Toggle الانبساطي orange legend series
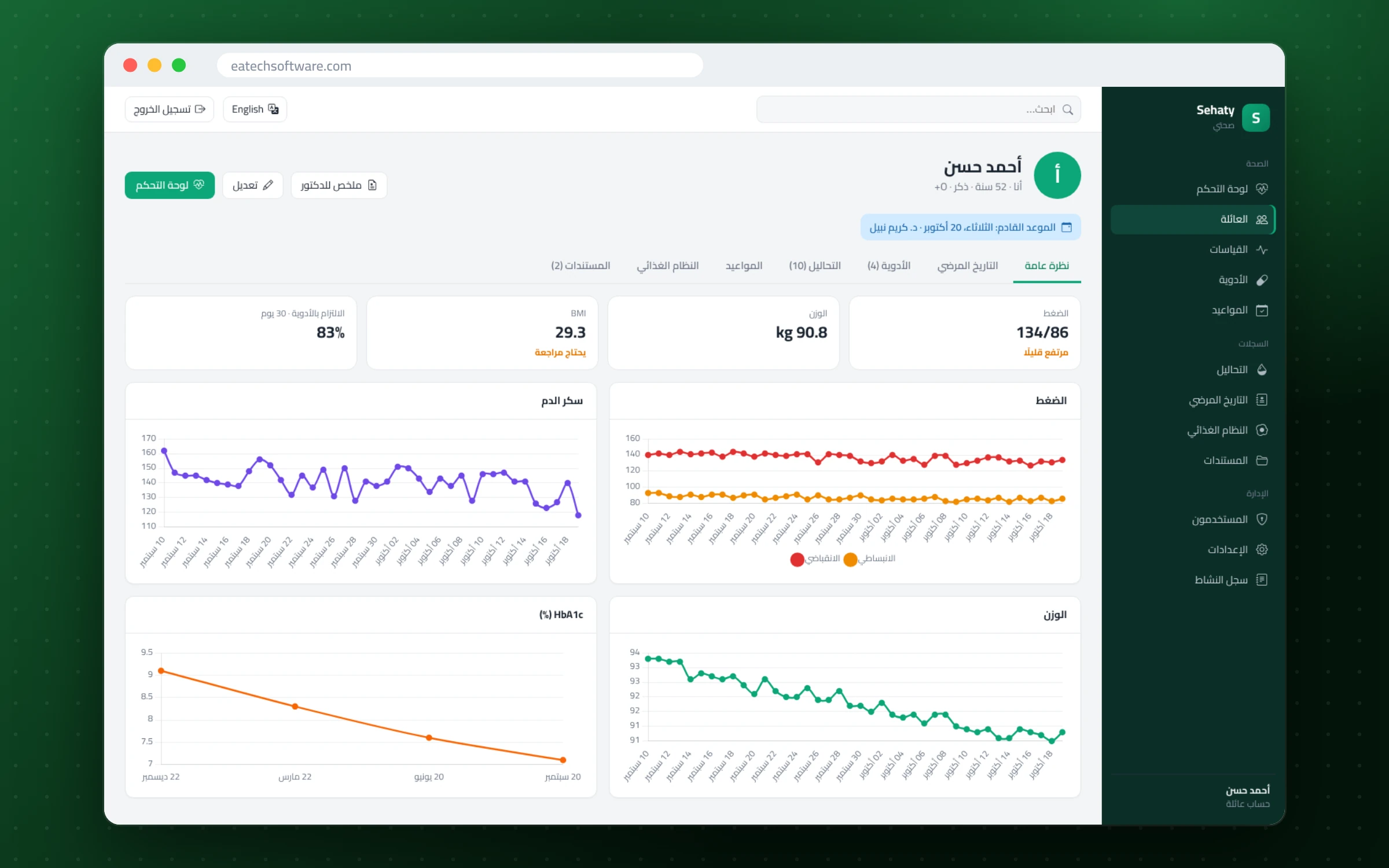1389x868 pixels. pyautogui.click(x=869, y=559)
